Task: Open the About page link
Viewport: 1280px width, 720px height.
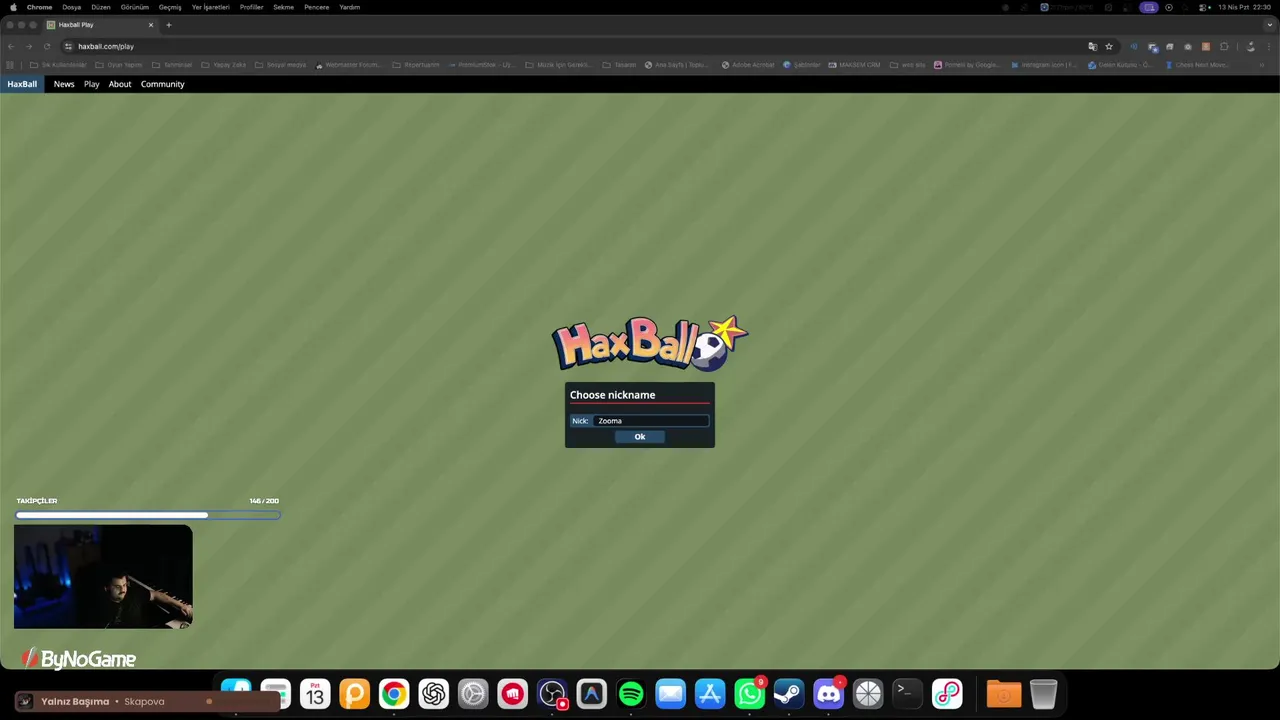Action: [120, 84]
